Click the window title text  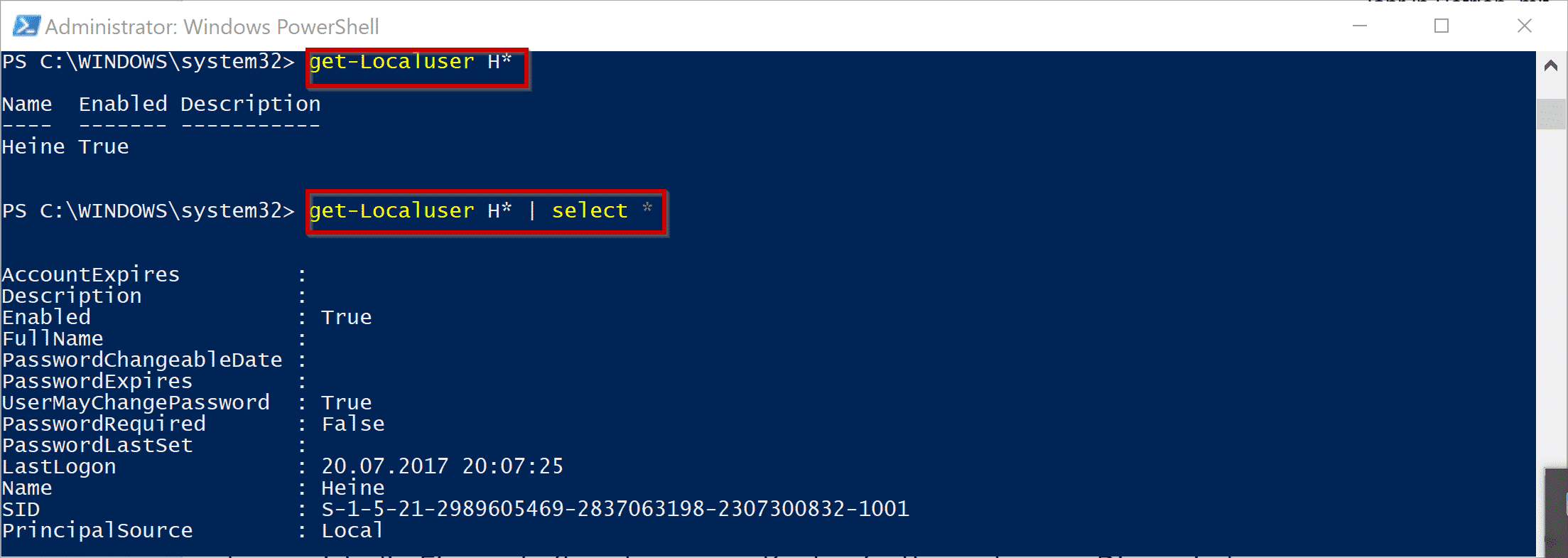[x=212, y=27]
